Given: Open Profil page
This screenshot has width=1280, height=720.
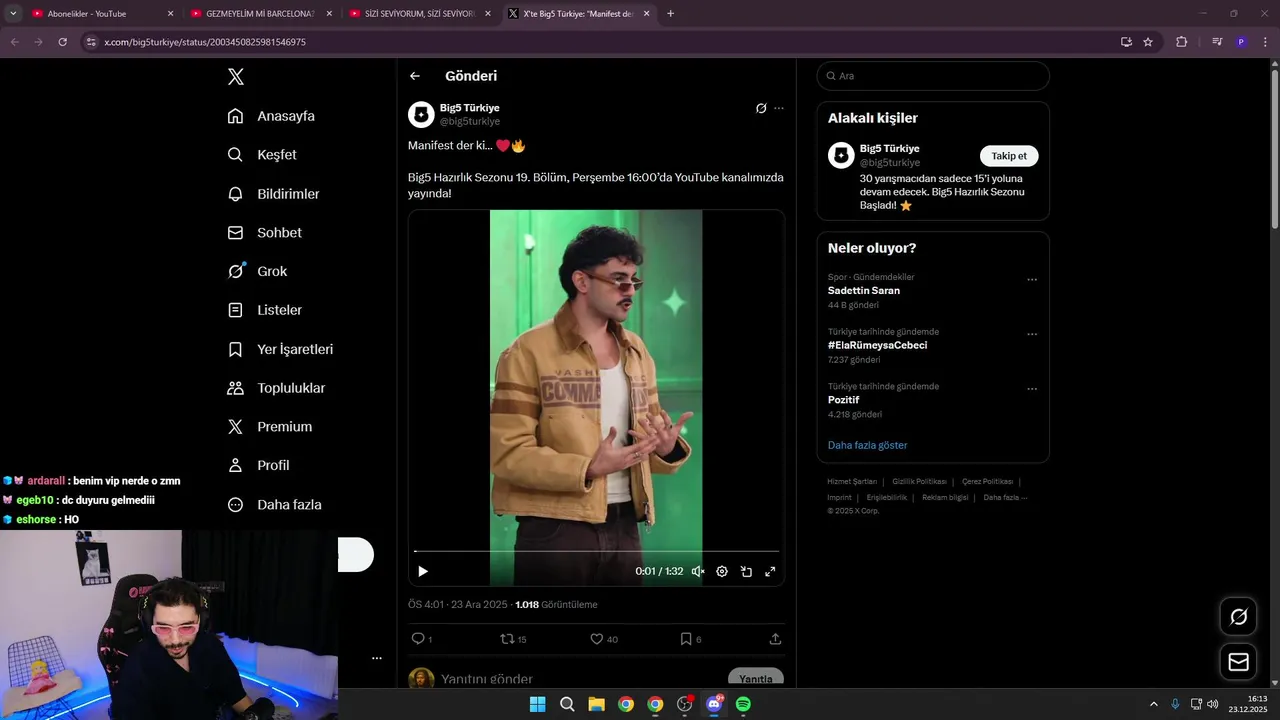Looking at the screenshot, I should point(258,465).
